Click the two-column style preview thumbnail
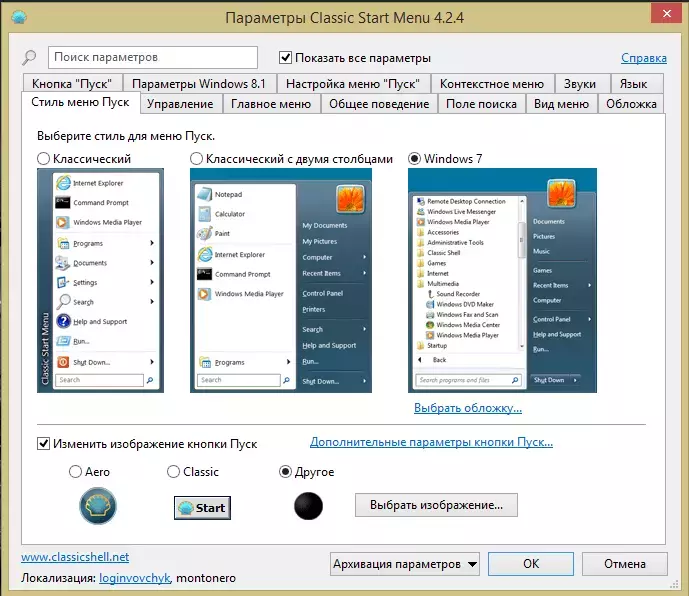Image resolution: width=689 pixels, height=596 pixels. 281,280
